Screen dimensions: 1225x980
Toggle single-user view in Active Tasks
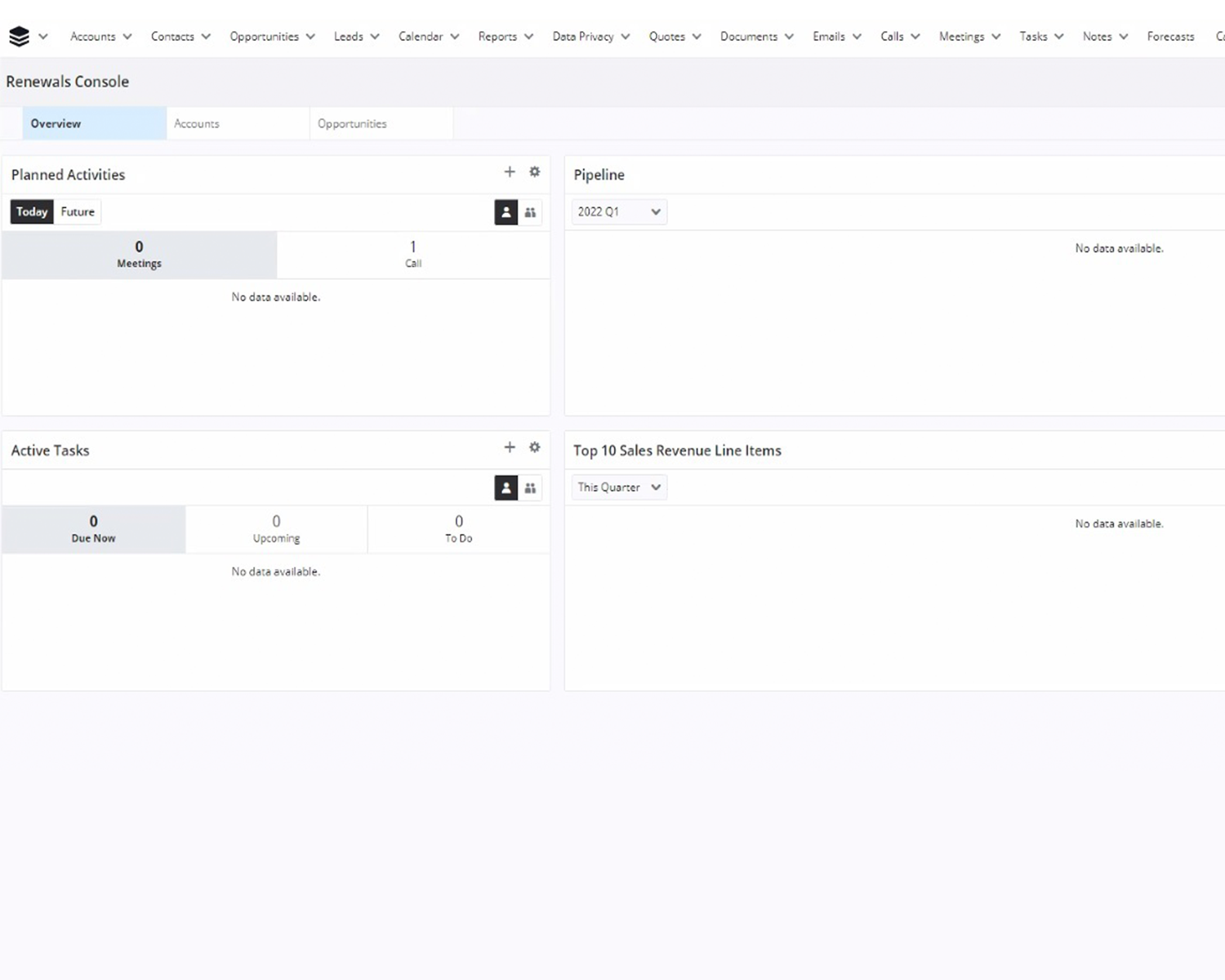tap(506, 488)
